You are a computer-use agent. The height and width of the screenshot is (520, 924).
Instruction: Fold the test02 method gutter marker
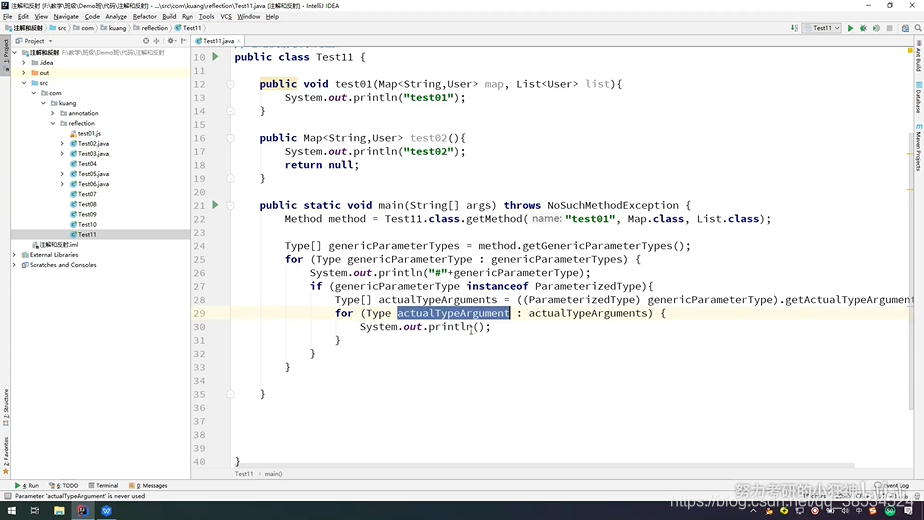coord(230,138)
